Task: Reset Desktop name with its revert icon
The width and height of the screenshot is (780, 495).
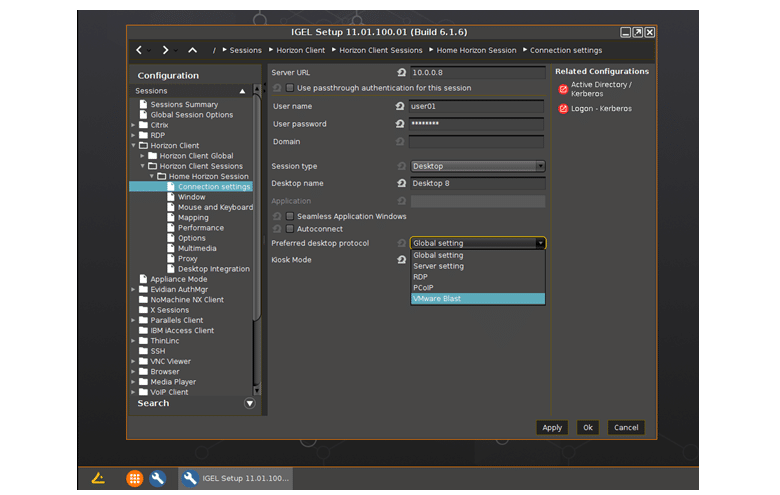Action: coord(401,184)
